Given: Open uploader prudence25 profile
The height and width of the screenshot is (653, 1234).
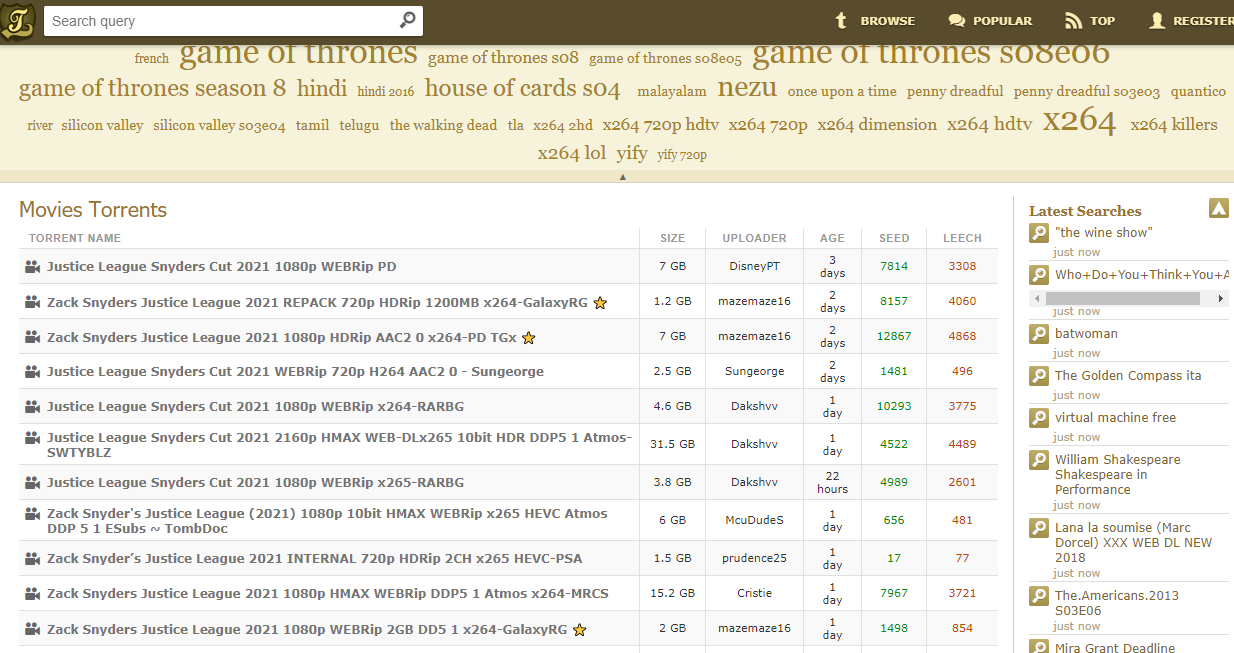Looking at the screenshot, I should pos(754,558).
